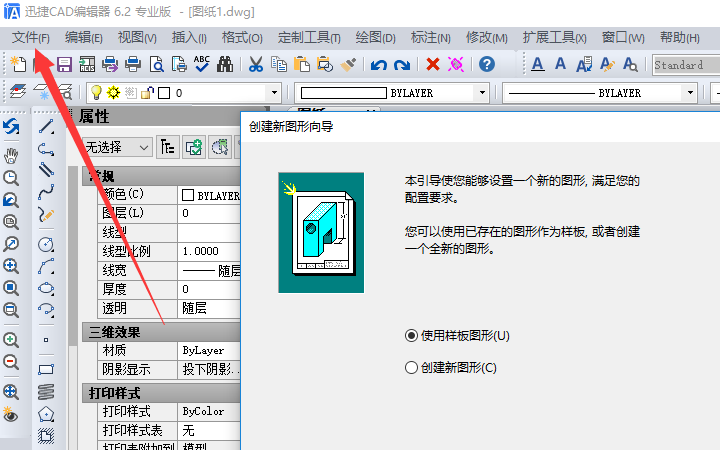Screen dimensions: 720x450
Task: Open the 扩展工具(X) menu
Action: click(554, 38)
